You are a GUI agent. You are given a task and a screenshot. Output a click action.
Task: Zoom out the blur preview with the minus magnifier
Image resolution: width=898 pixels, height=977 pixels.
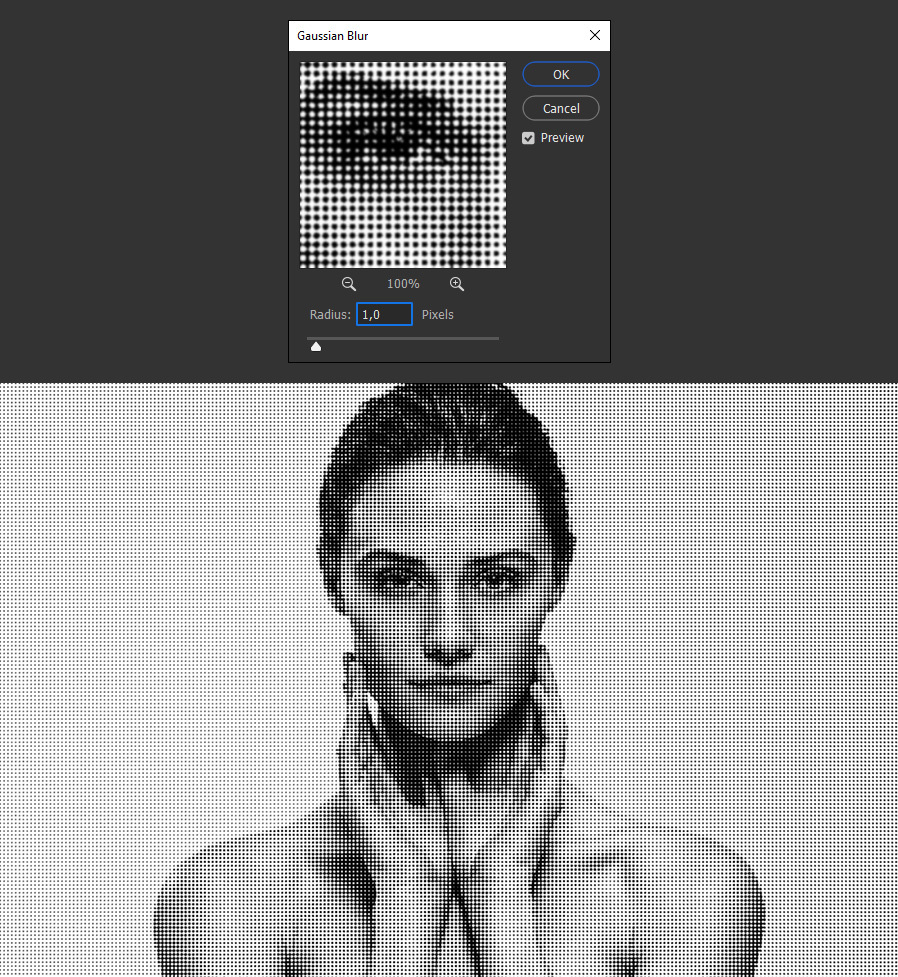coord(349,284)
